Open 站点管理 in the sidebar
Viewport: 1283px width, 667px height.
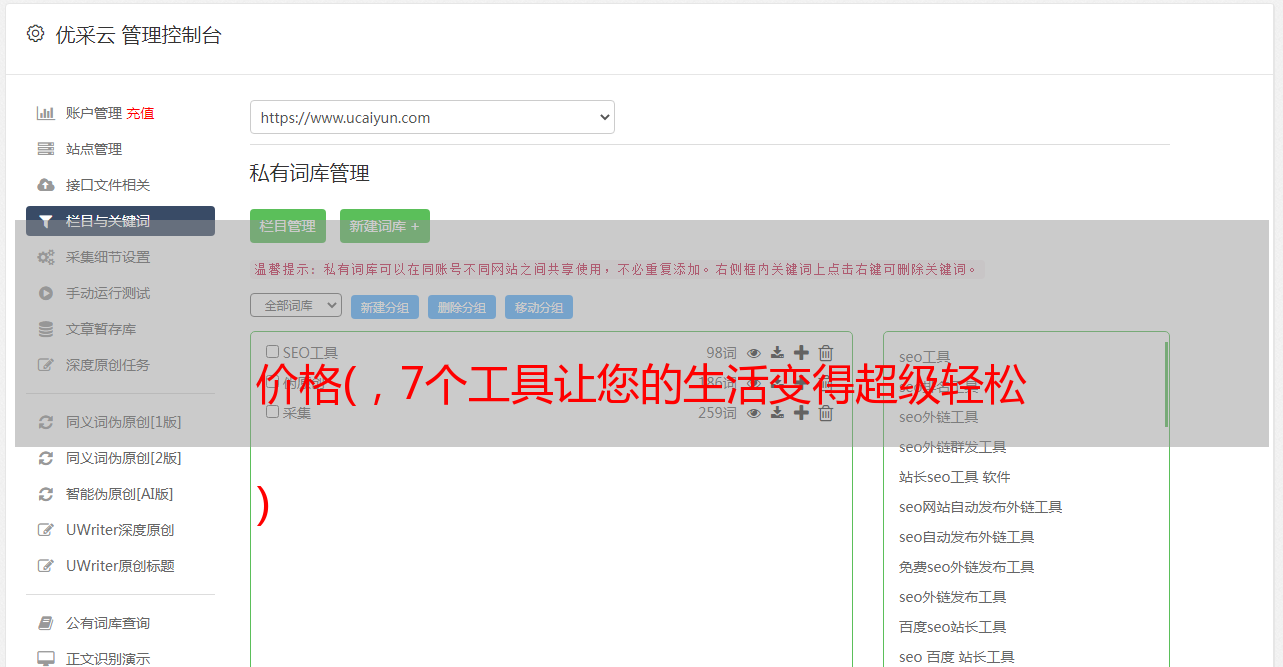point(94,149)
